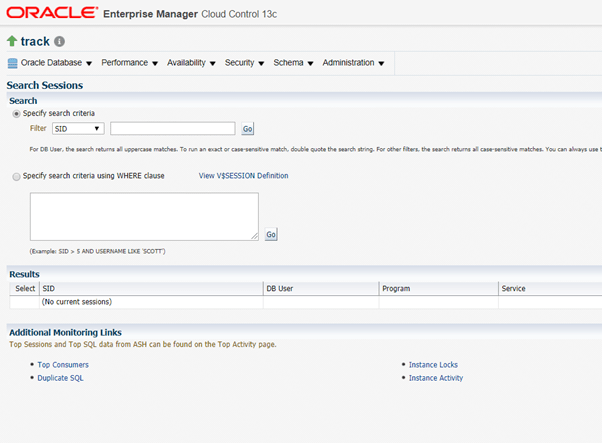Image resolution: width=602 pixels, height=443 pixels.
Task: Go to the Duplicate SQL link
Action: (x=60, y=378)
